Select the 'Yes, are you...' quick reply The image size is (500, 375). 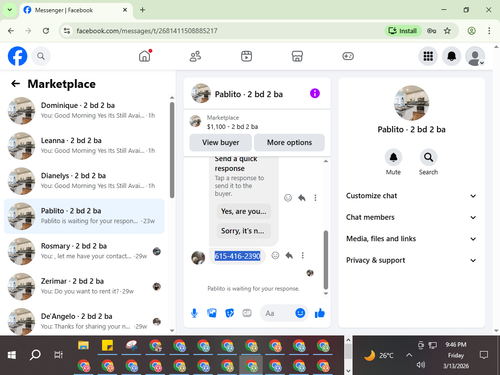[244, 211]
